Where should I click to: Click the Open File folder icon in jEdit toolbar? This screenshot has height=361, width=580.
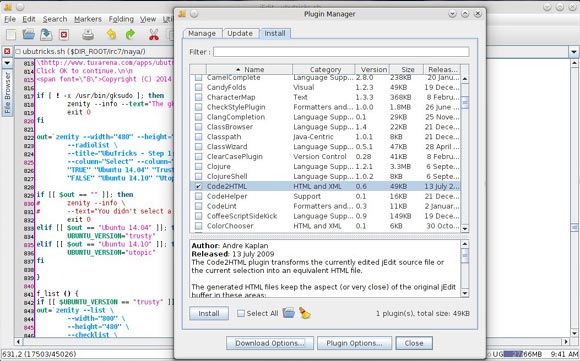28,35
